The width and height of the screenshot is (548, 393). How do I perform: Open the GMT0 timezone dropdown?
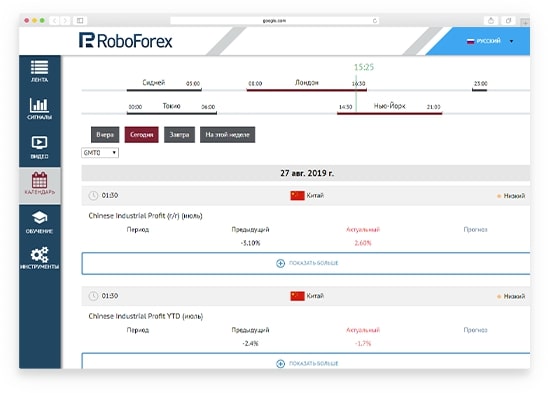pos(100,153)
